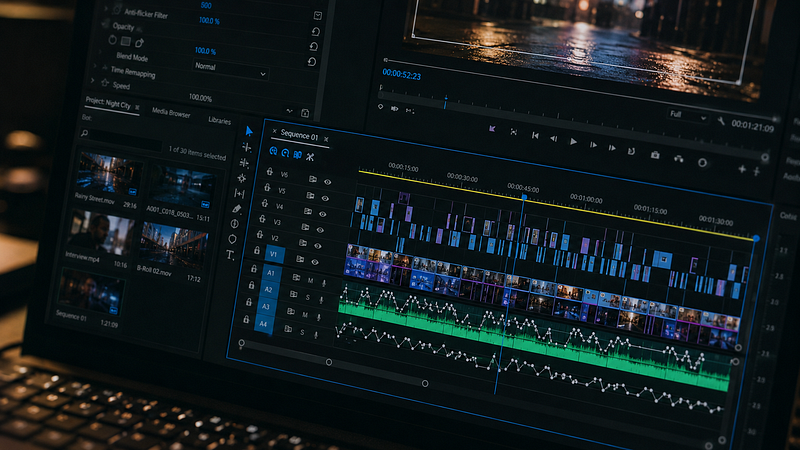
Task: Switch to the Media Browser tab
Action: tap(171, 113)
